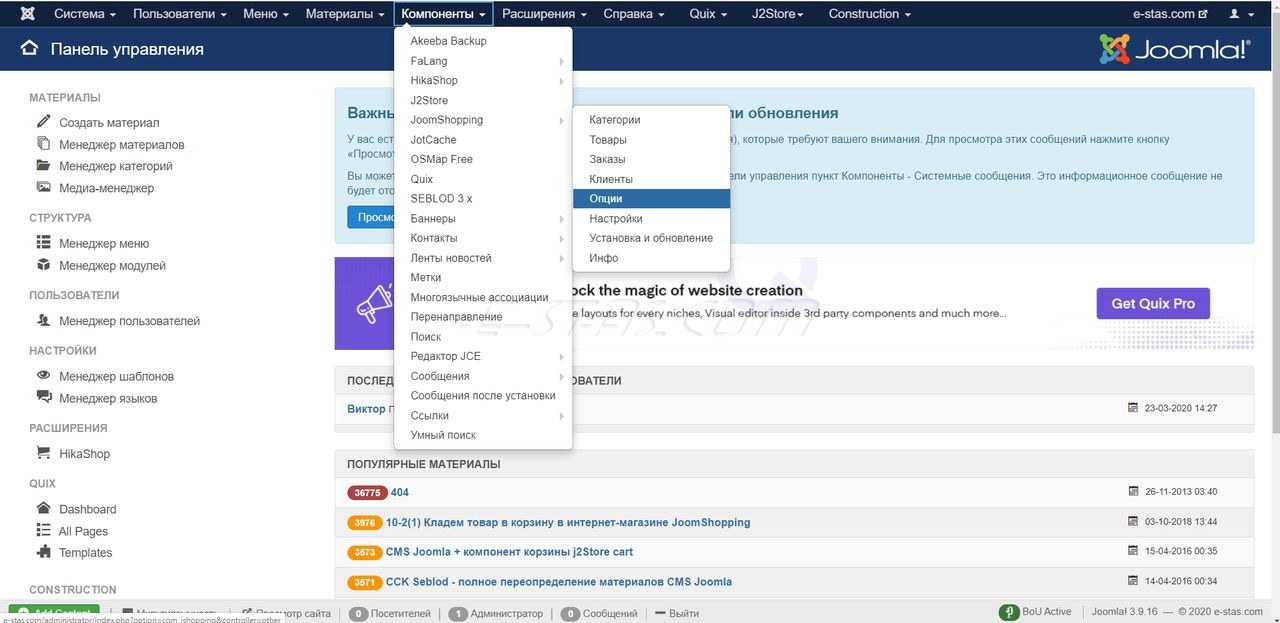Open 10-2(1) Кладем товар в корзину link
The height and width of the screenshot is (623, 1280).
[x=568, y=522]
